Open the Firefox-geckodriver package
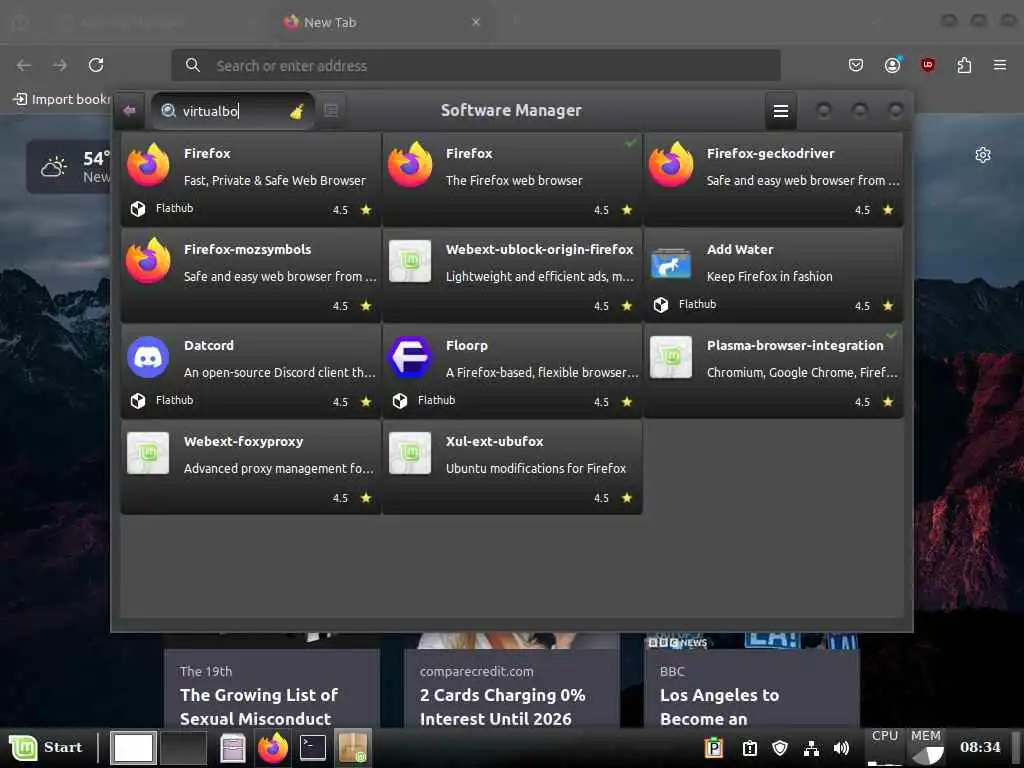Viewport: 1024px width, 768px height. pos(773,179)
